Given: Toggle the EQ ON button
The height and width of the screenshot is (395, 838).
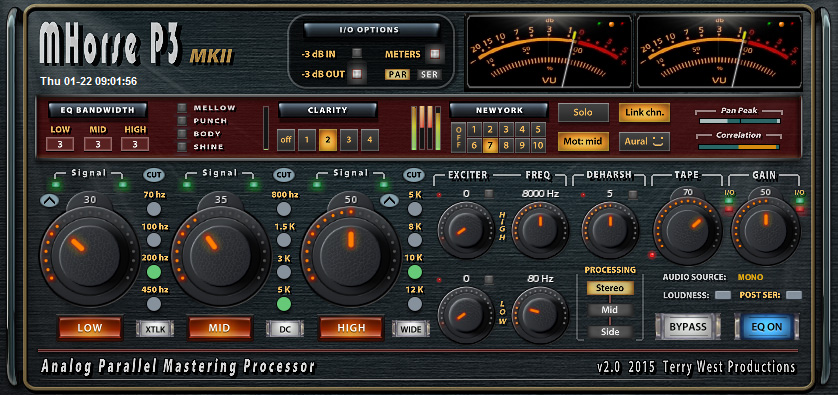Looking at the screenshot, I should pos(766,327).
